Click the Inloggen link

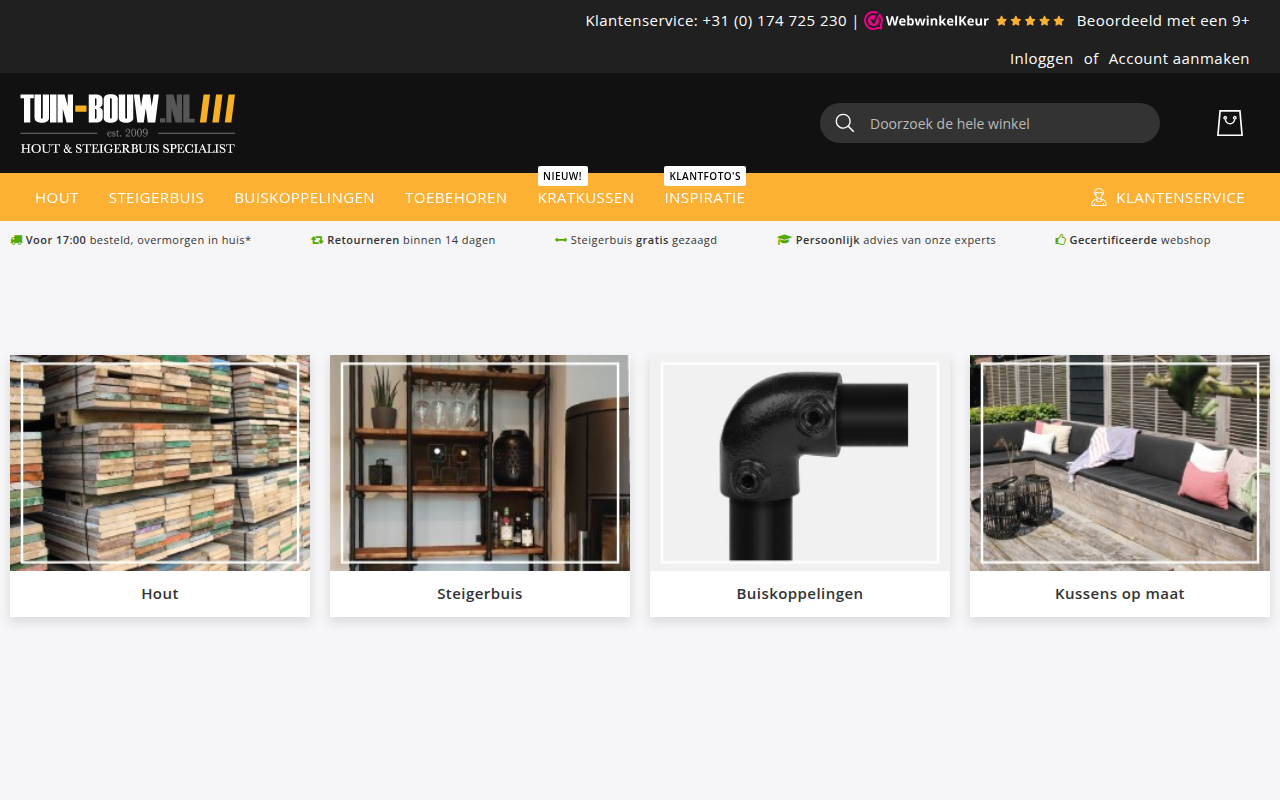(x=1041, y=59)
